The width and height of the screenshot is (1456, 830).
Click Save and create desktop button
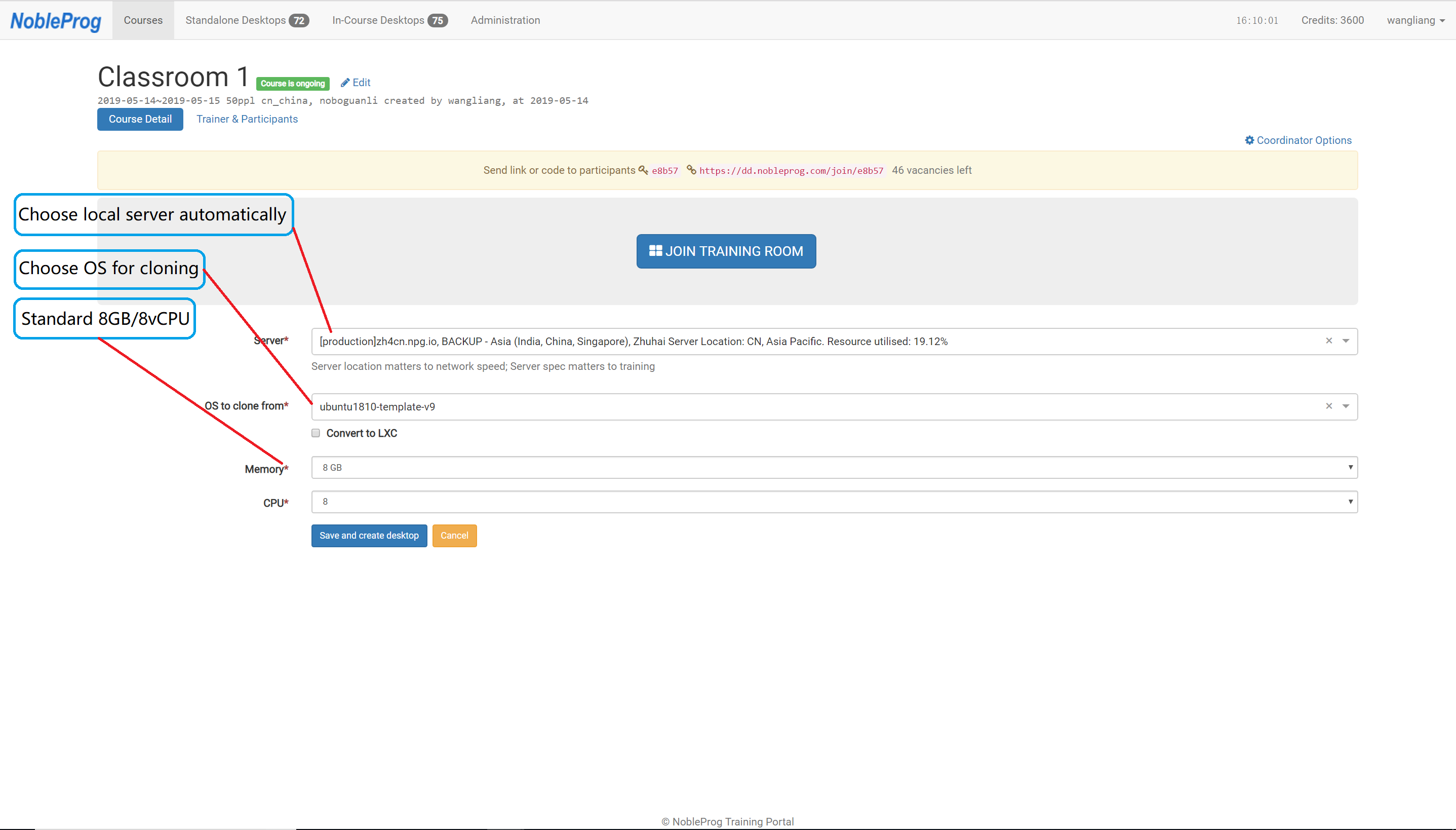[369, 536]
